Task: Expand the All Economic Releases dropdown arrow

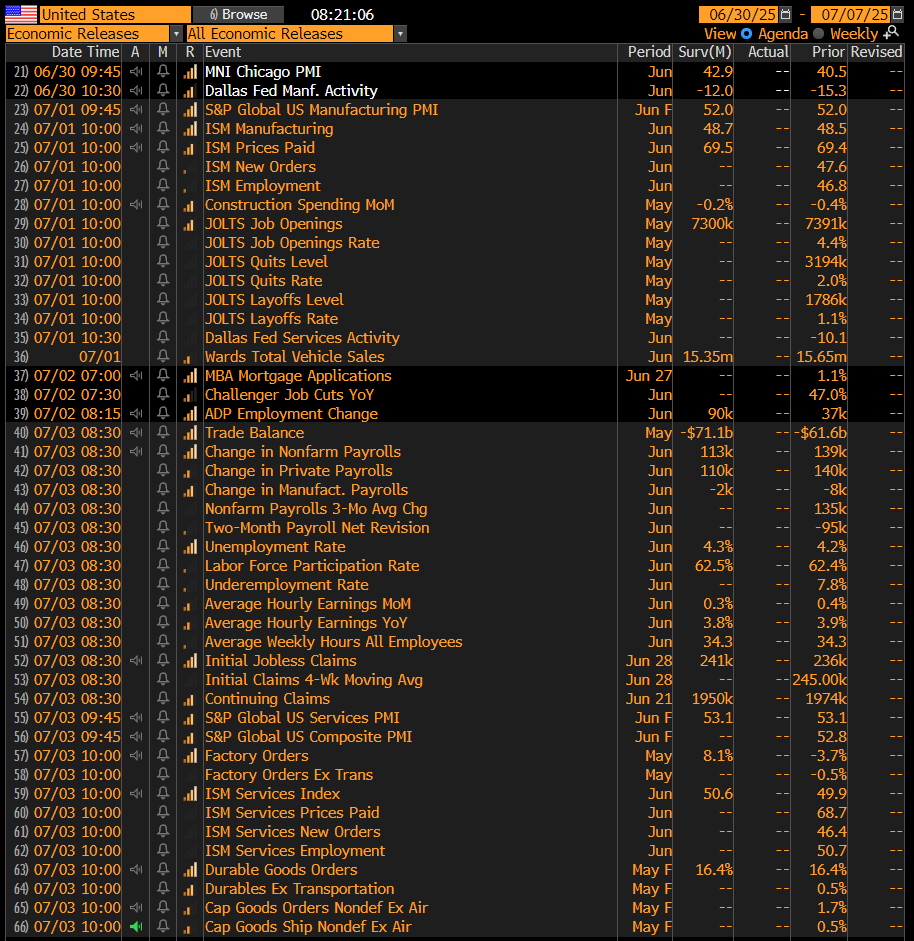Action: [x=400, y=34]
